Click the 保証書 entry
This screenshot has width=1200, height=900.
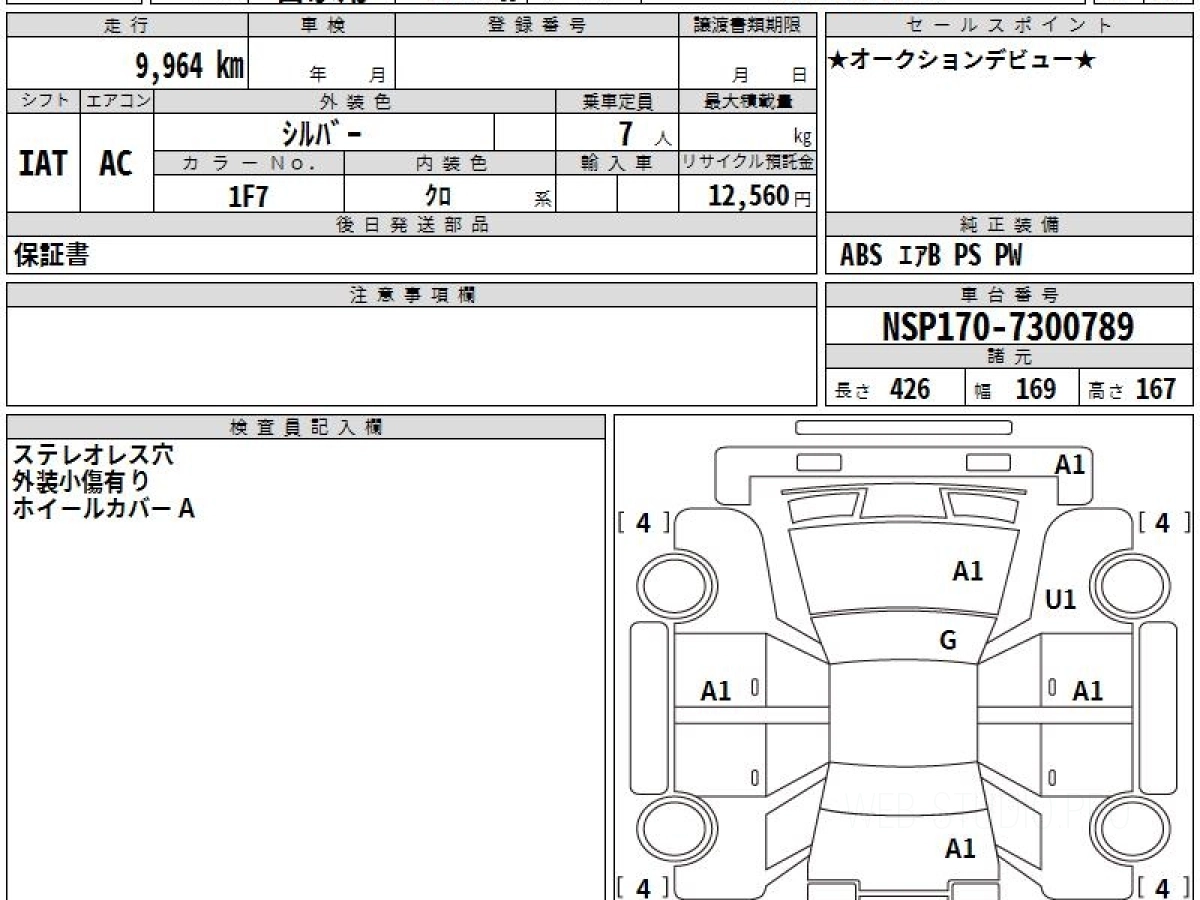pos(52,255)
